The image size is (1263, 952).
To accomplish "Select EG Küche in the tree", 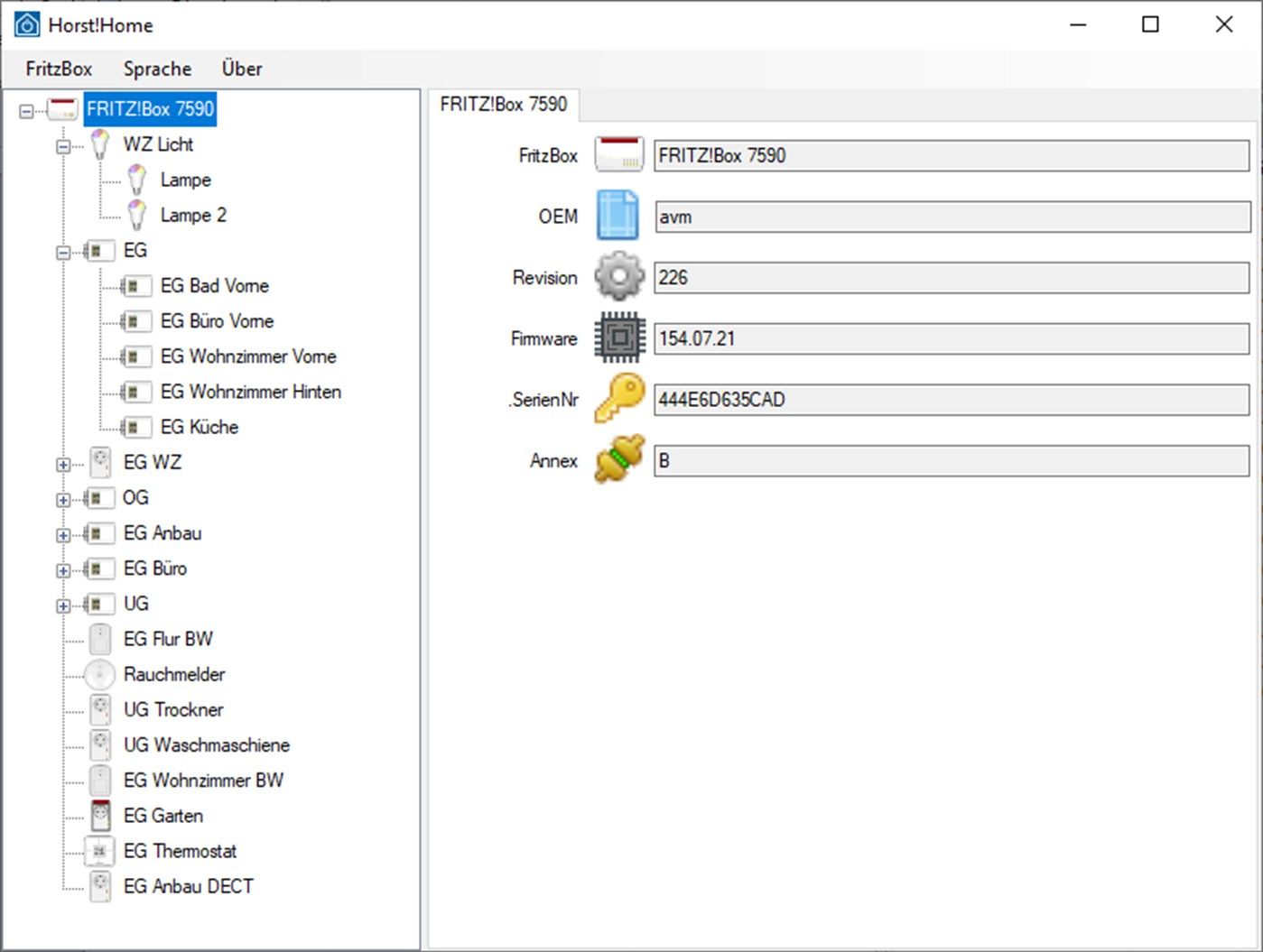I will tap(200, 427).
